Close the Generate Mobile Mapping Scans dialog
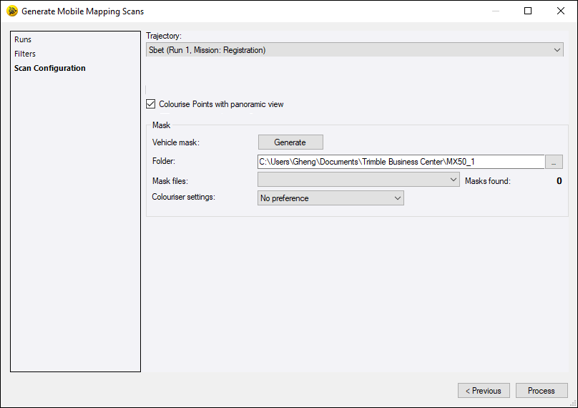 click(560, 11)
